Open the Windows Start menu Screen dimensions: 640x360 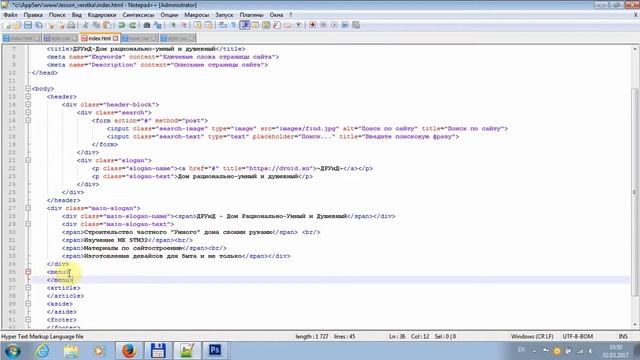pos(13,351)
